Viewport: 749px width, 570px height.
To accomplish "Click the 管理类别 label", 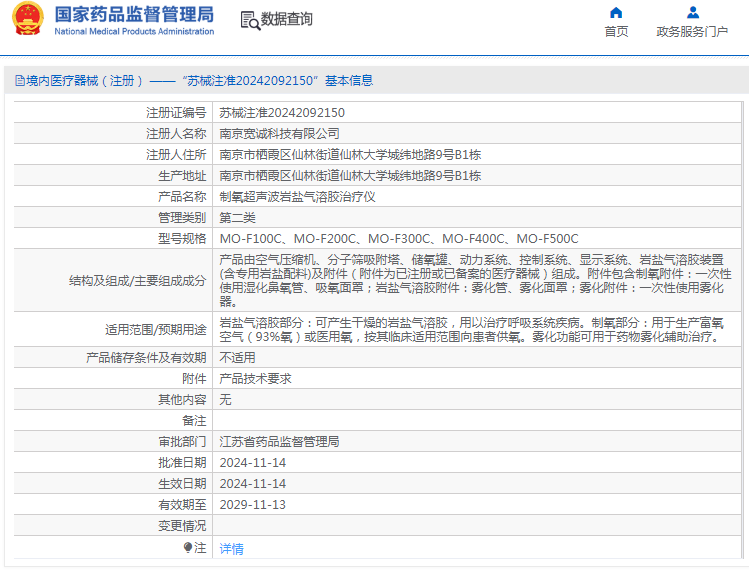I will click(x=182, y=218).
